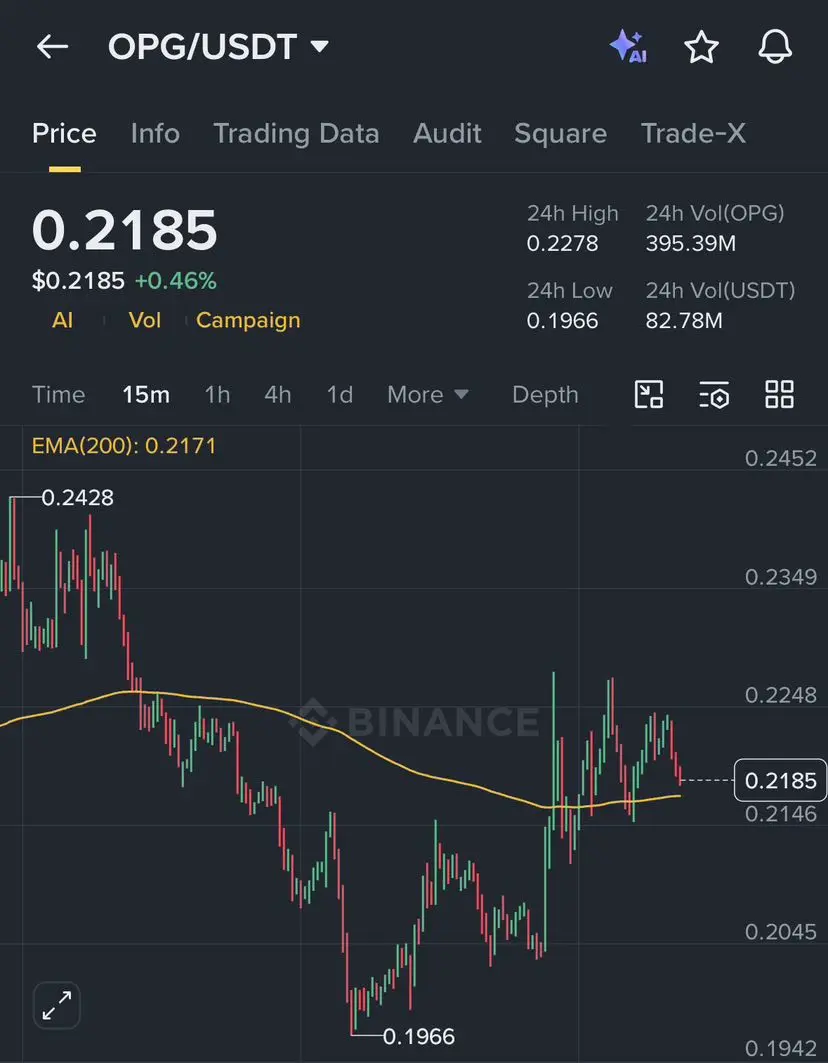Screen dimensions: 828x1063
Task: Tap the large 0.2185 price
Action: tap(125, 230)
